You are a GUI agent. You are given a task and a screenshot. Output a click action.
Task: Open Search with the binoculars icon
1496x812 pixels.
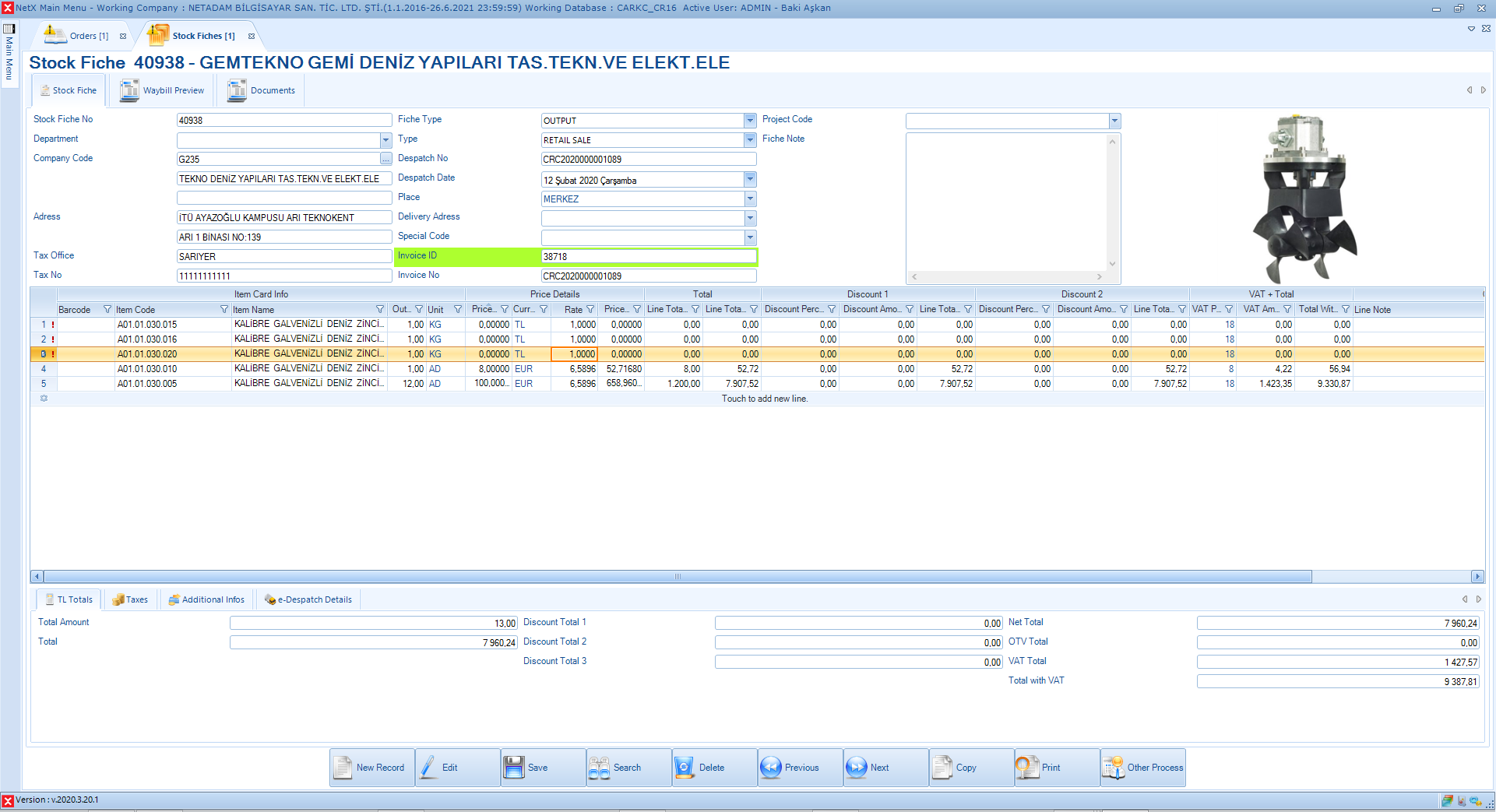point(600,768)
